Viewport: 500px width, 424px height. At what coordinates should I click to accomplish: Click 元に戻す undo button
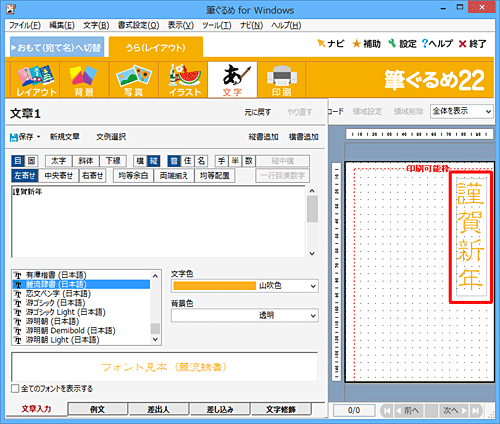(258, 112)
